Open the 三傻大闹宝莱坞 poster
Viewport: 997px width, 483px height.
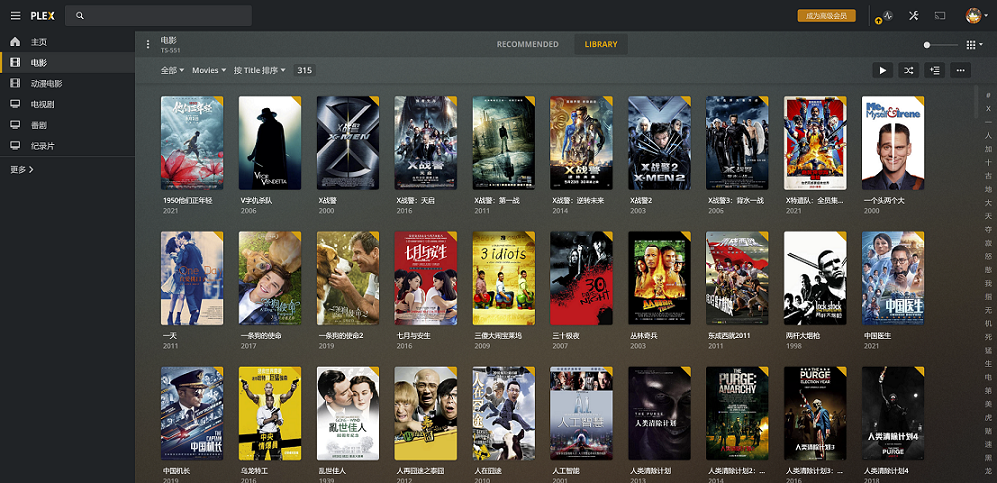[x=504, y=278]
